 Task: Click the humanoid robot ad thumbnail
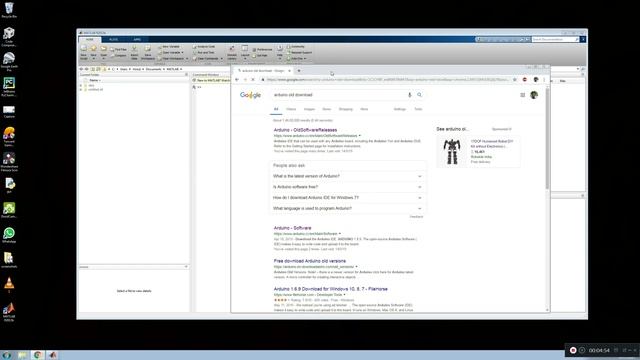(x=452, y=151)
